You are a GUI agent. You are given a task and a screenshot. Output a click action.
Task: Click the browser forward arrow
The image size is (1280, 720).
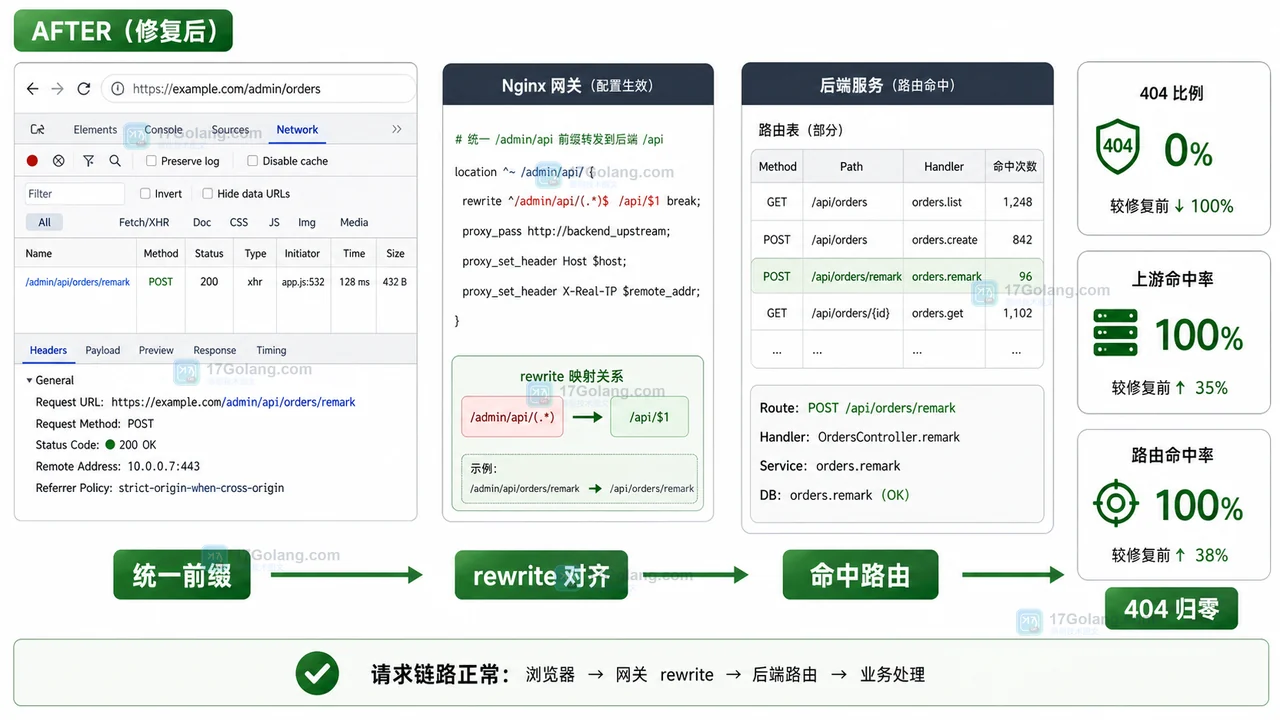point(58,89)
